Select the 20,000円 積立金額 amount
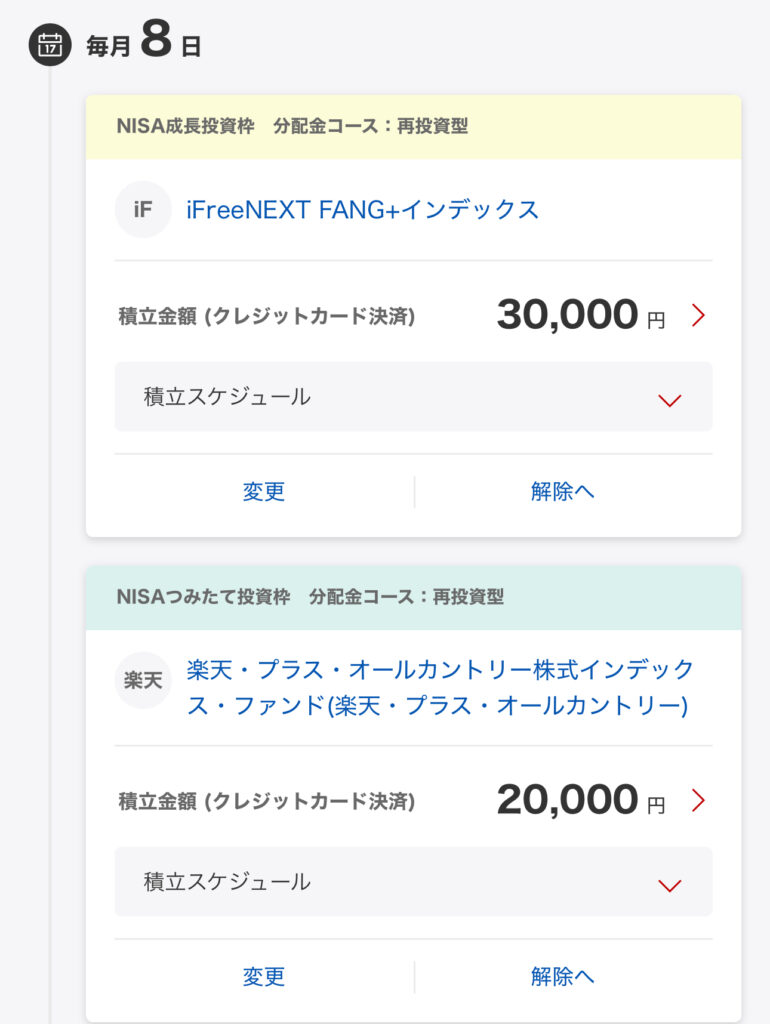 567,800
